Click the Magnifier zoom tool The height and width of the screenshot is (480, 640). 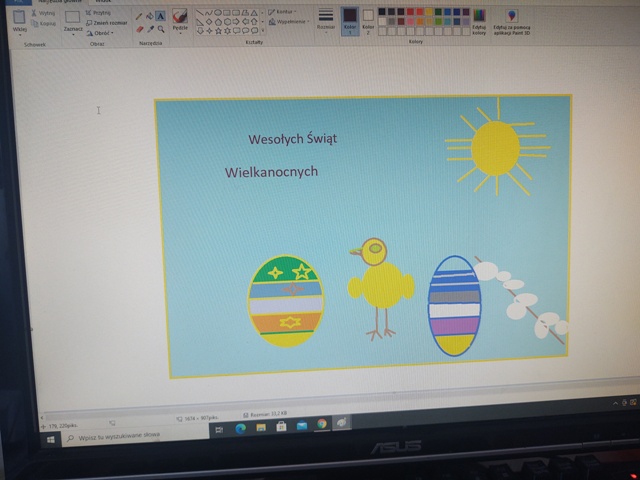pos(161,29)
